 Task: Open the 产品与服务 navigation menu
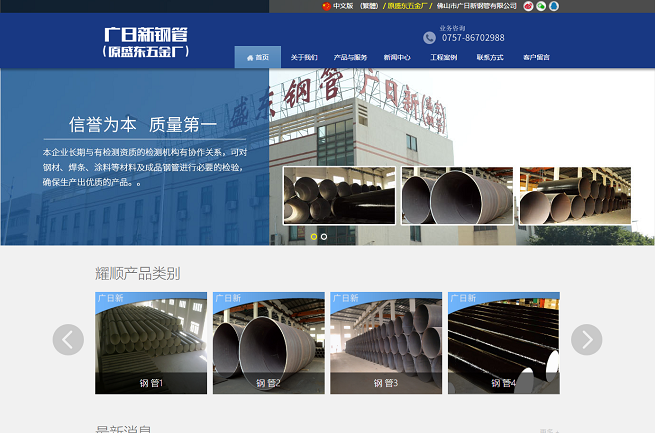coord(350,57)
